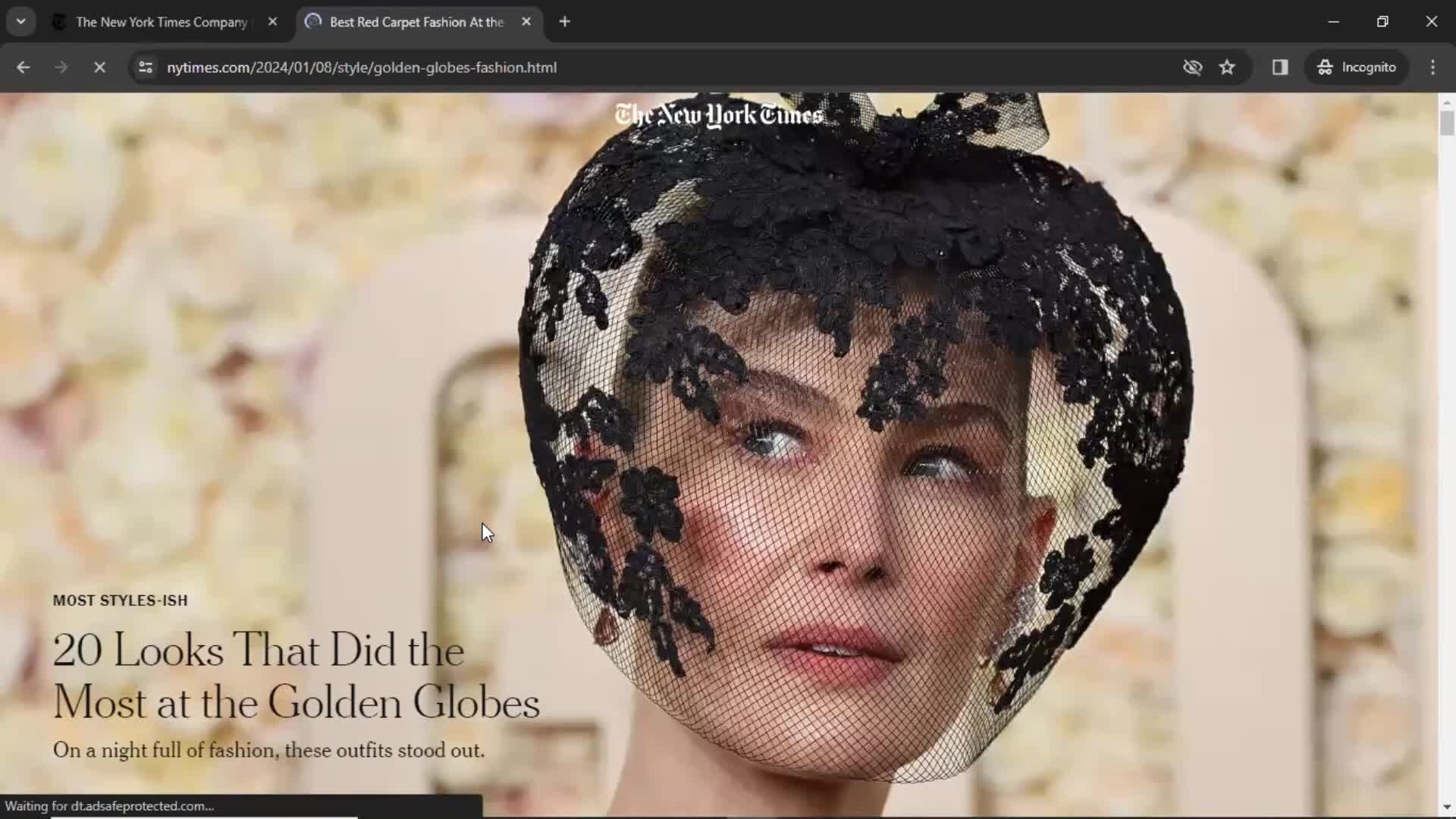Click the forward navigation arrow
The width and height of the screenshot is (1456, 819).
tap(60, 67)
